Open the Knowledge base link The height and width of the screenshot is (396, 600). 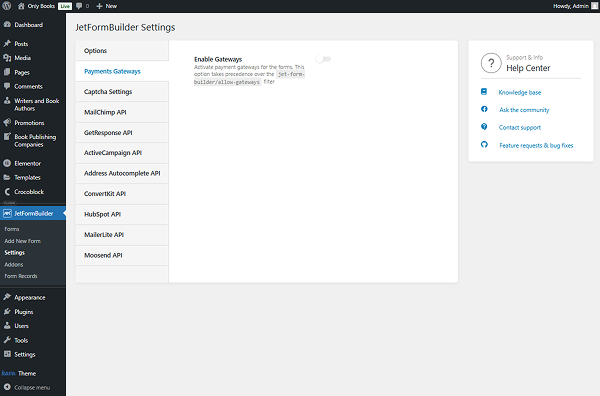click(x=520, y=92)
